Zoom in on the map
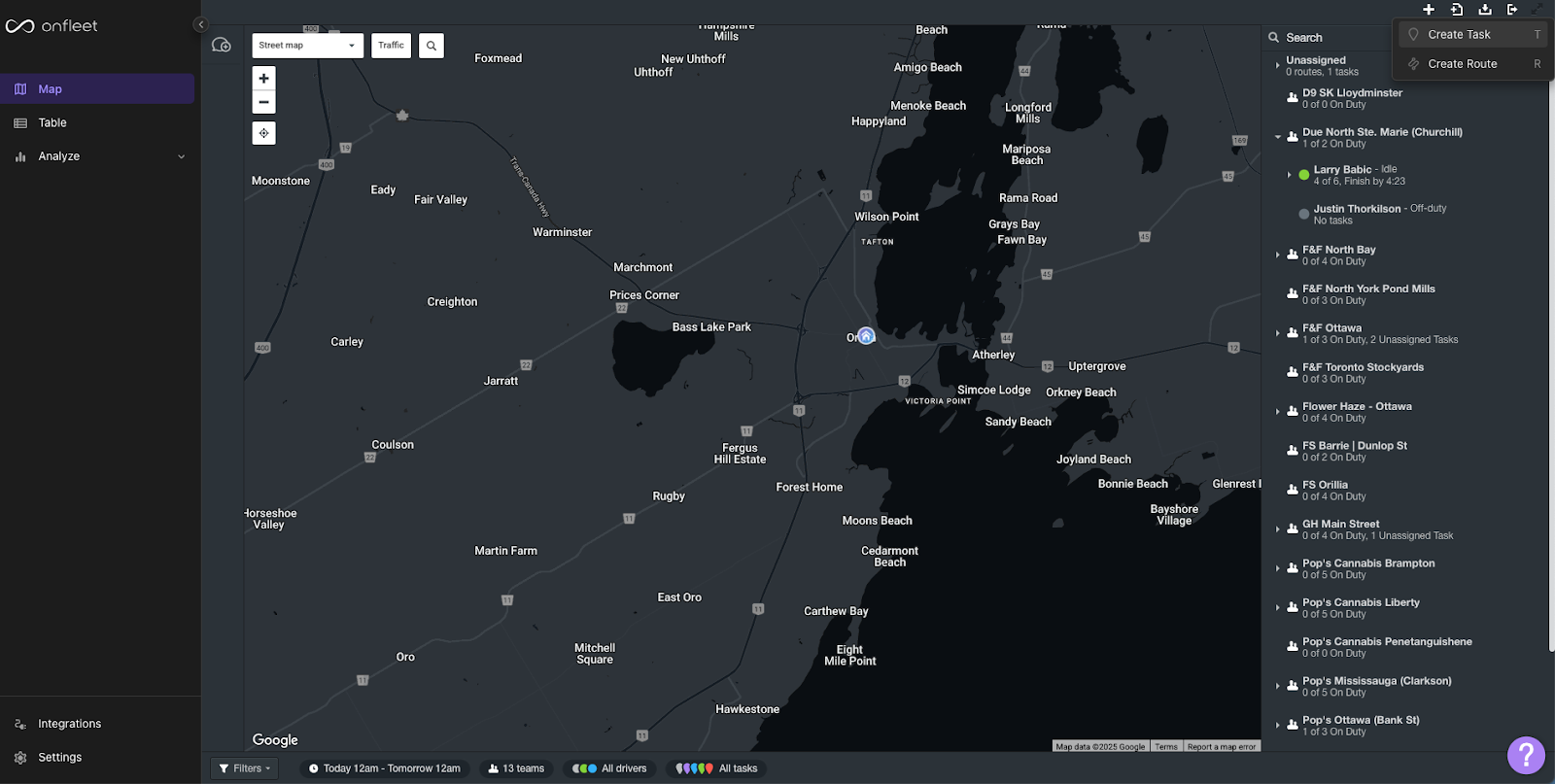This screenshot has width=1555, height=784. click(263, 79)
